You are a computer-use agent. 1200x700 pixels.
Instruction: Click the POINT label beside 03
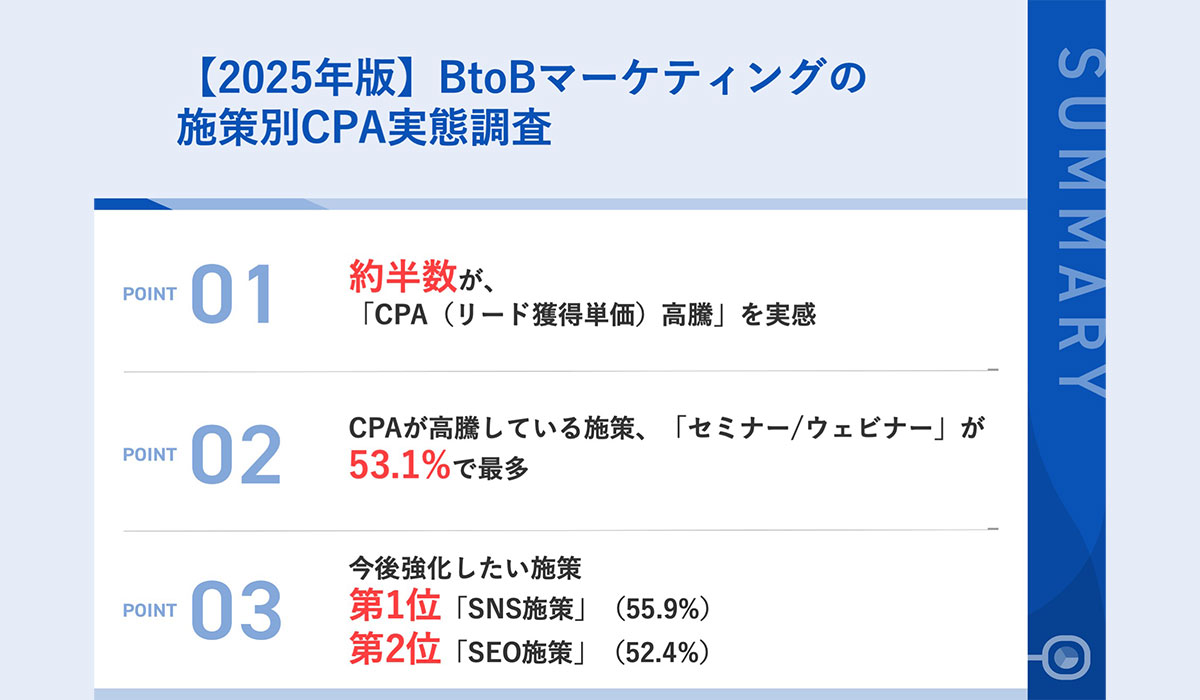click(149, 610)
